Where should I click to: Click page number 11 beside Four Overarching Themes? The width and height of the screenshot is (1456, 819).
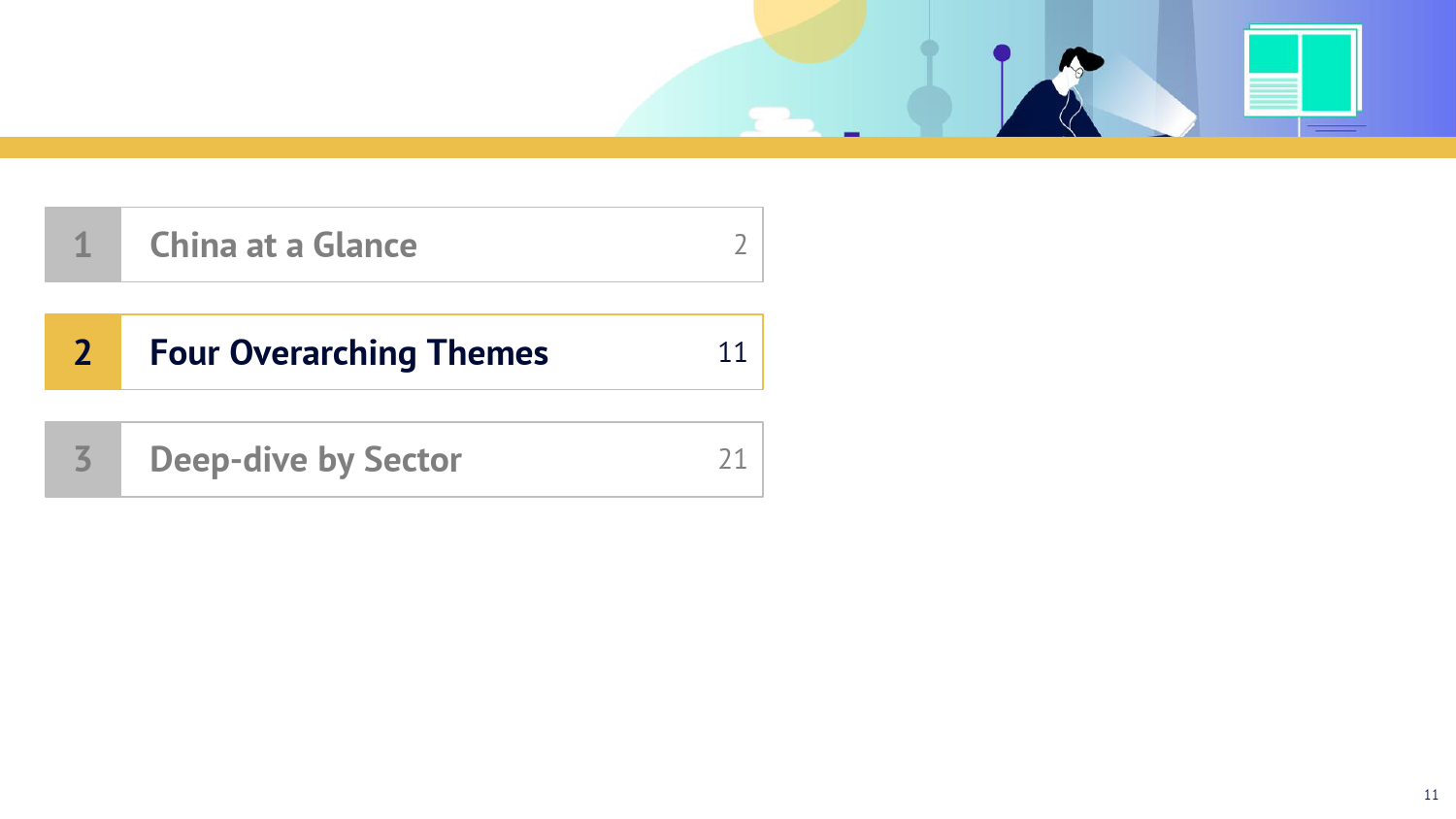732,352
